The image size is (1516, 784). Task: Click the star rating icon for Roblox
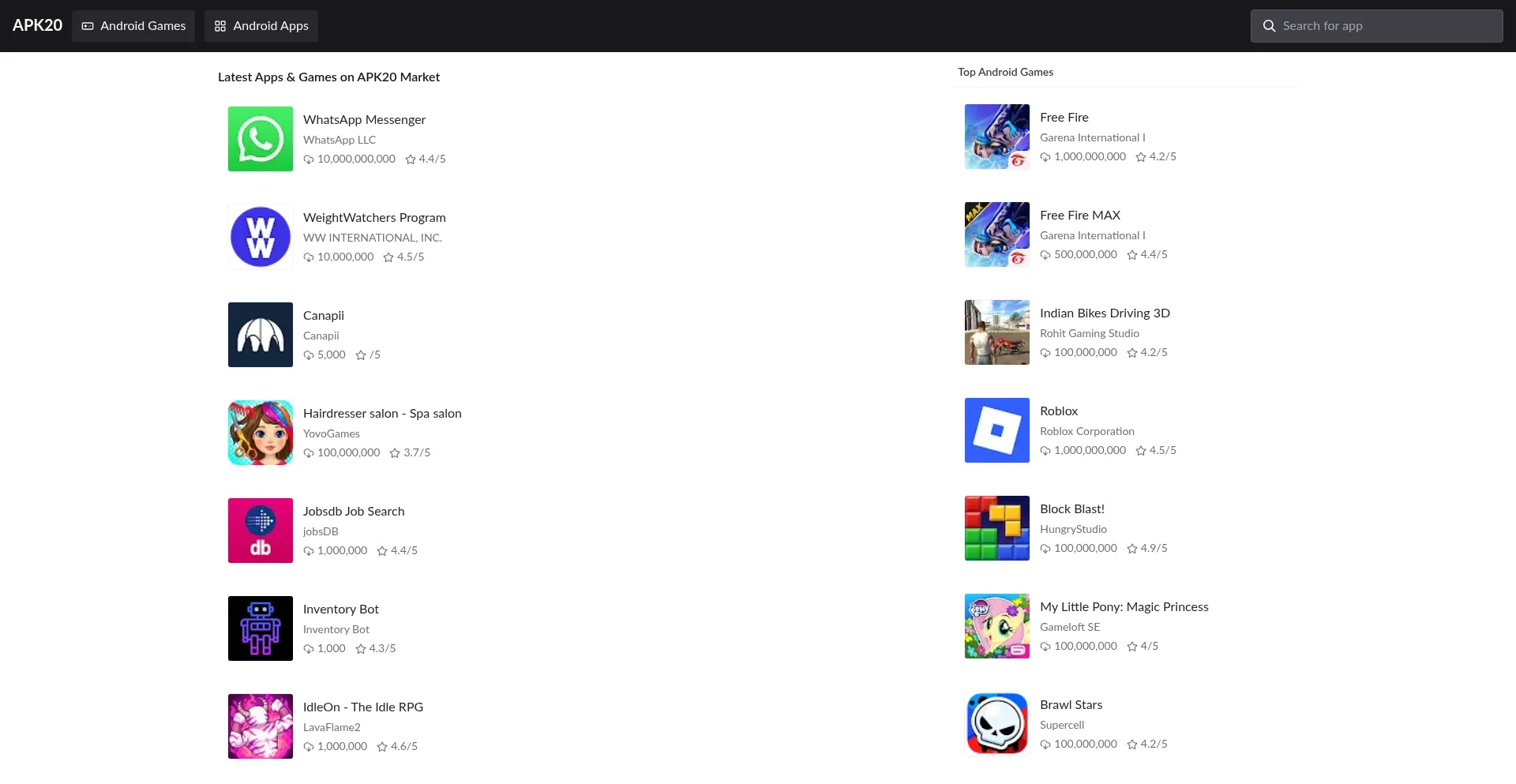pyautogui.click(x=1141, y=451)
